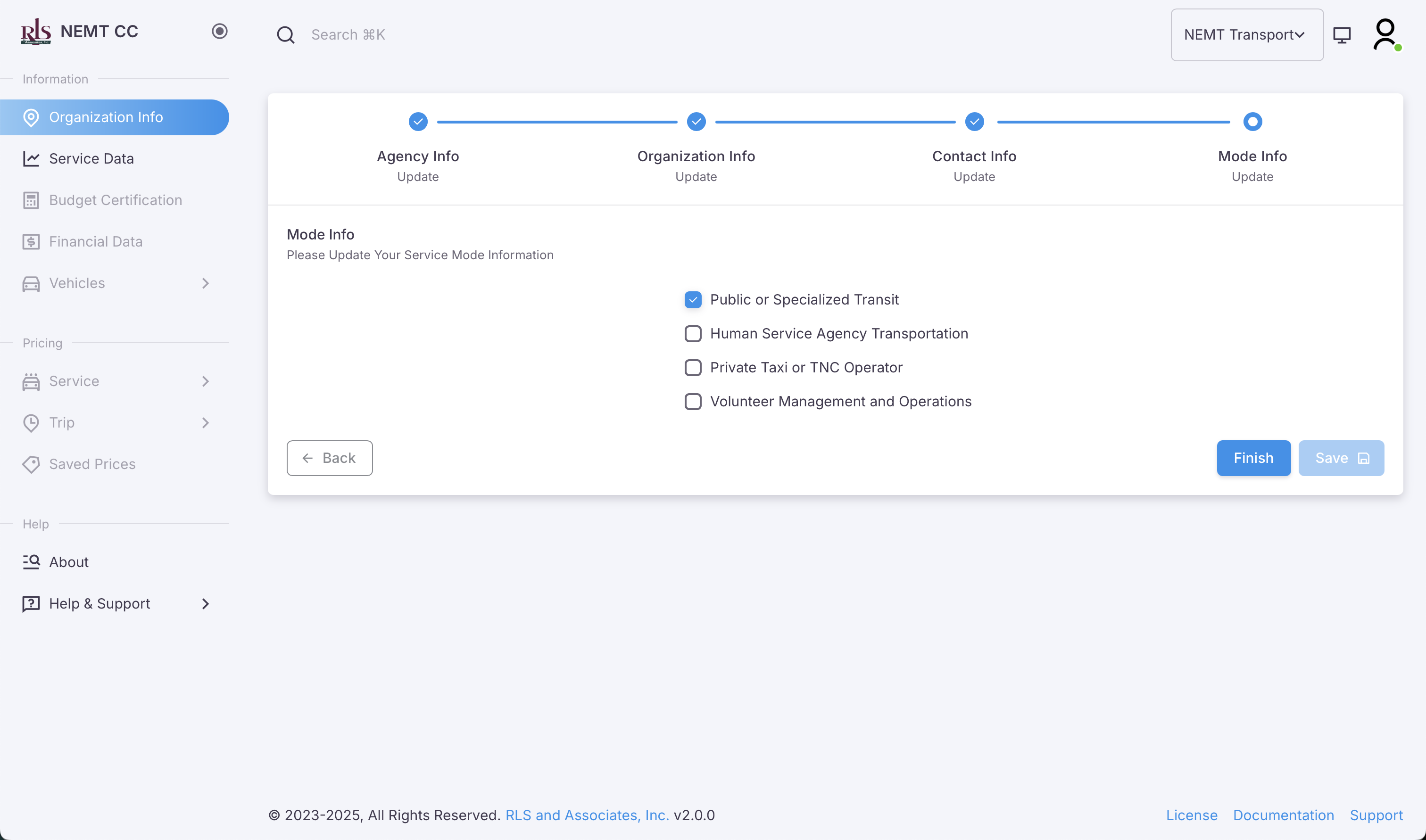1426x840 pixels.
Task: Check Human Service Agency Transportation
Action: [693, 333]
